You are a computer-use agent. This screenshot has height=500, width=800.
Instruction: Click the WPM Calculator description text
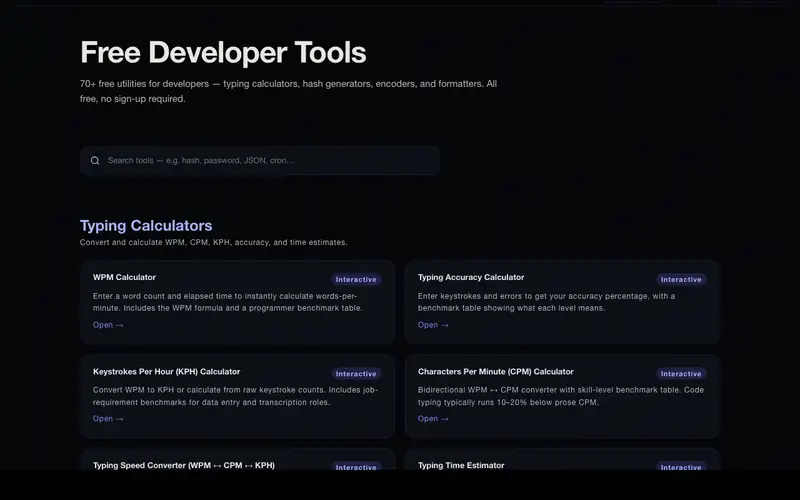tap(228, 302)
